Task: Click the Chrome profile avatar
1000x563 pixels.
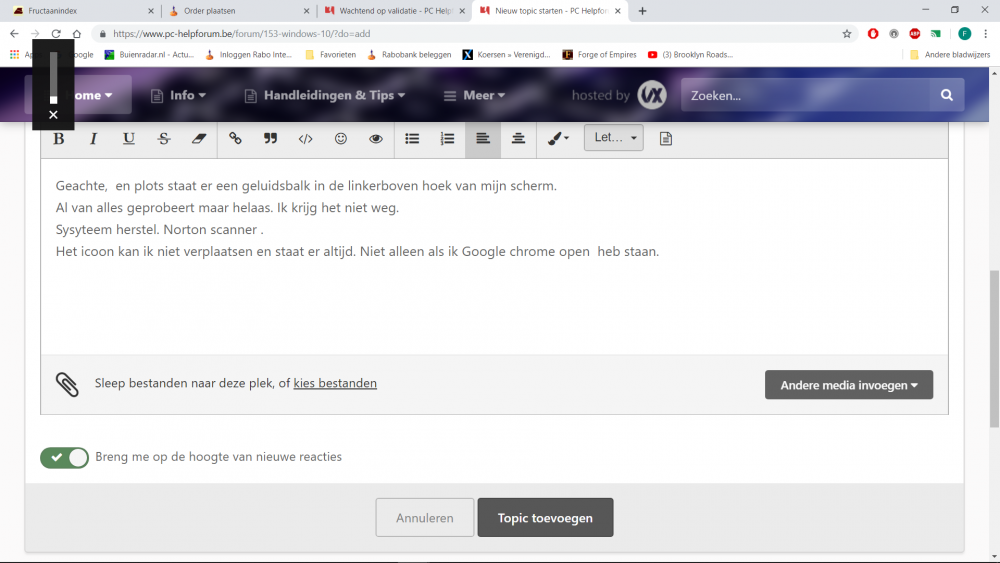Action: (x=964, y=34)
